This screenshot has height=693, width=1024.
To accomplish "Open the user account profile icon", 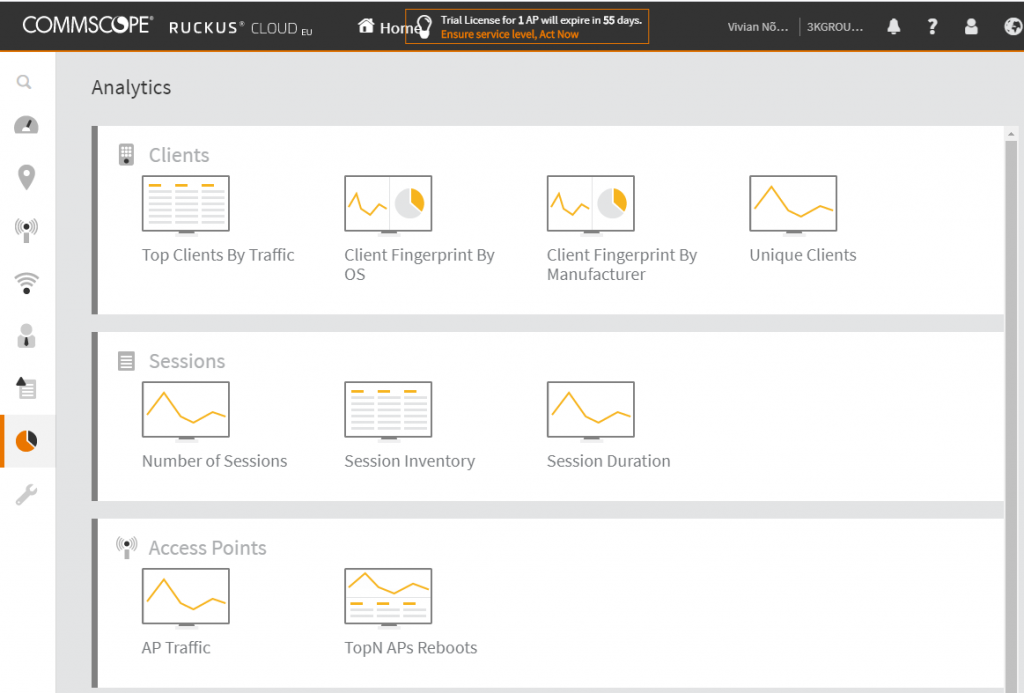I will pos(971,27).
